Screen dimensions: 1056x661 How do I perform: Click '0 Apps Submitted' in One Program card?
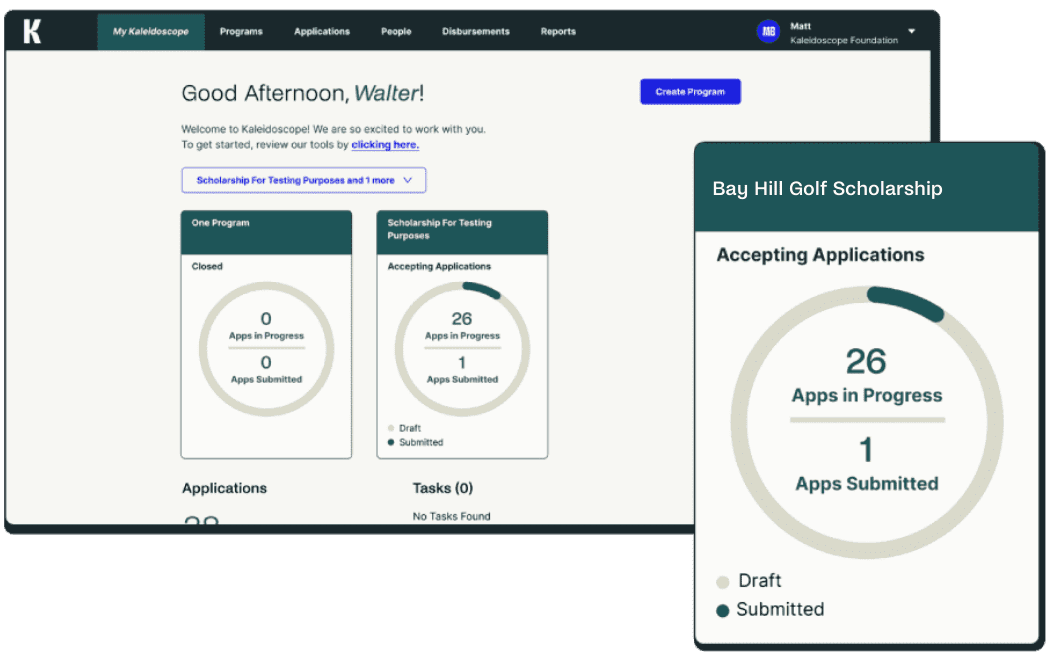point(266,370)
